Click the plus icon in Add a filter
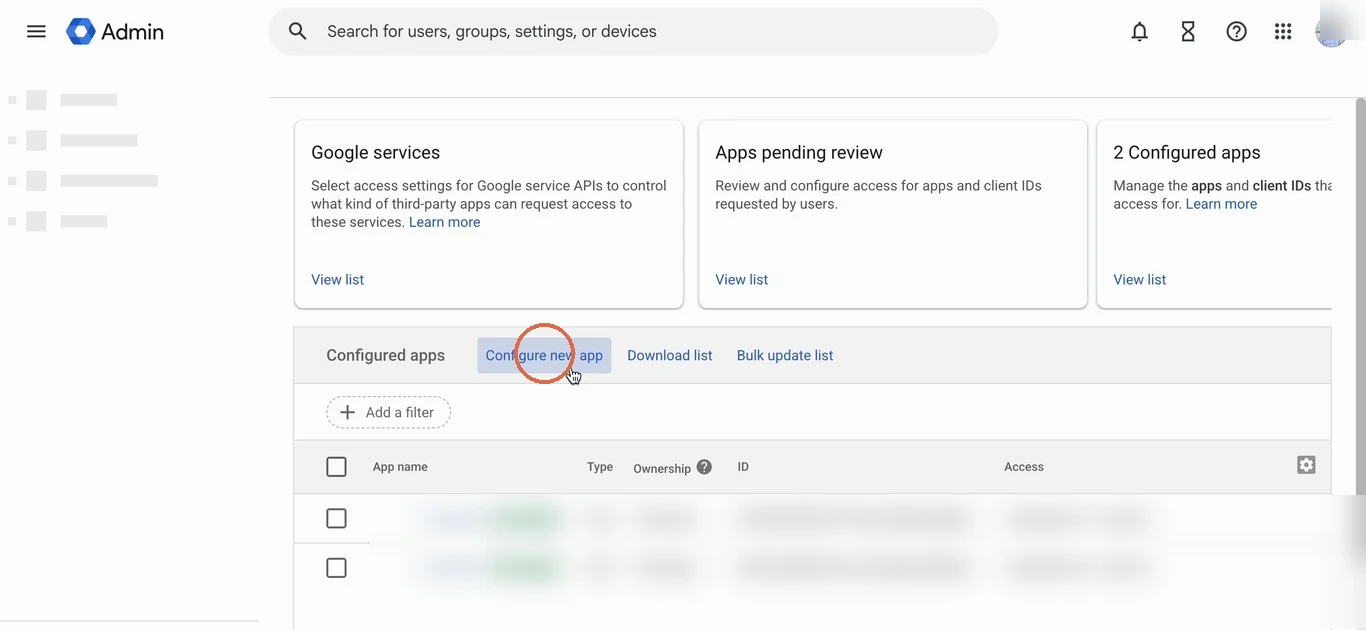 (x=347, y=412)
